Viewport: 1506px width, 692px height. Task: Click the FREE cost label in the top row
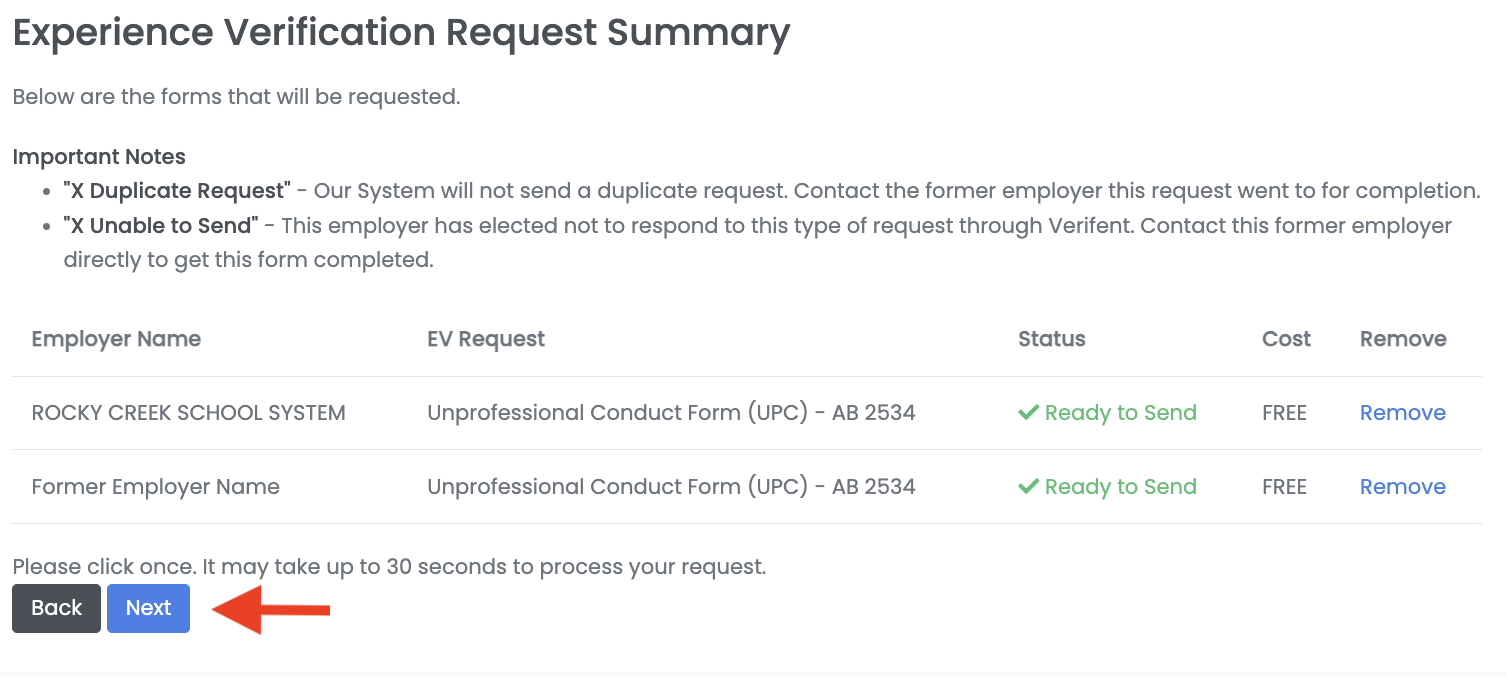1284,412
